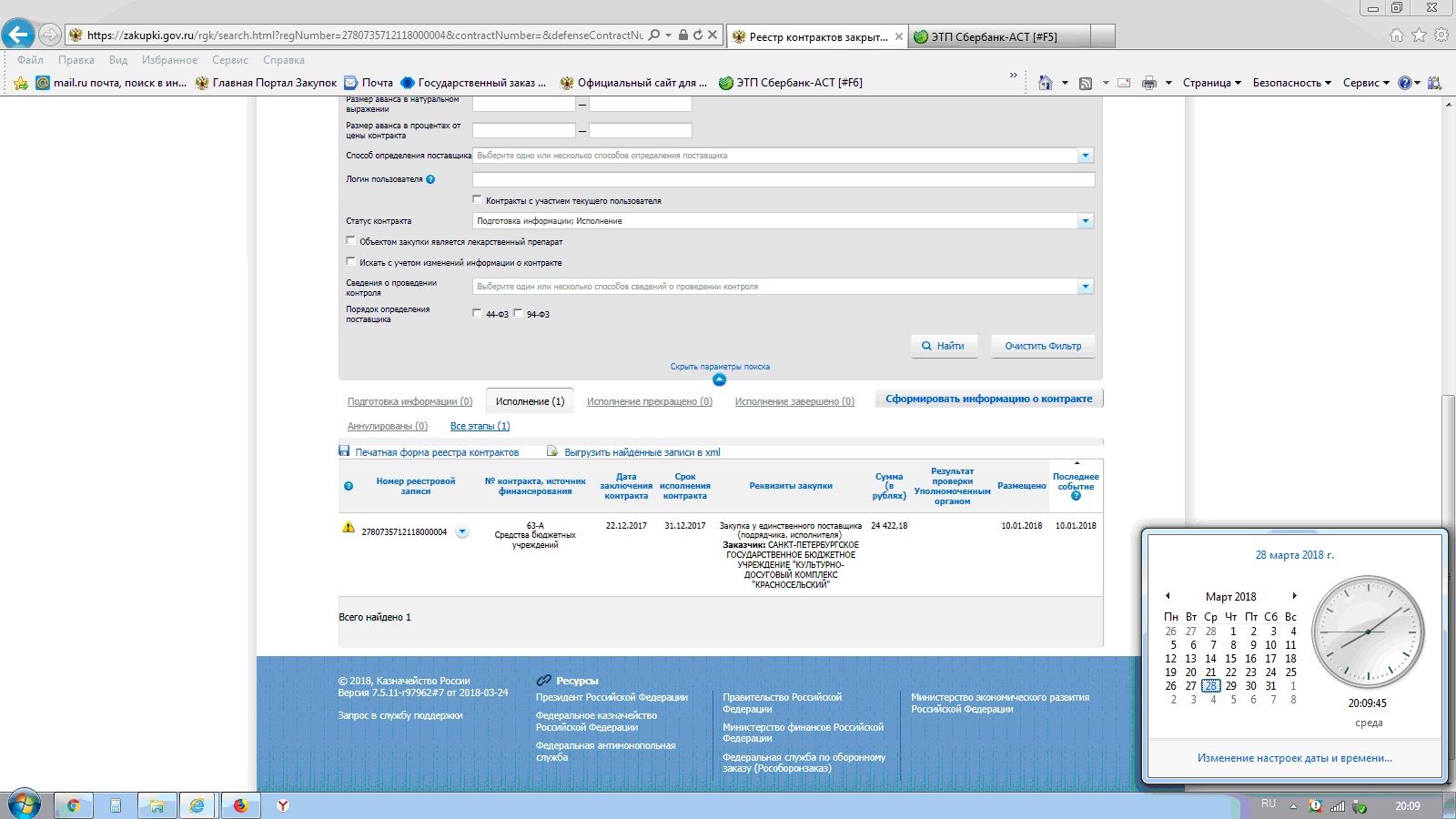Click the Логин пользователя input field
The image size is (1456, 819).
(x=784, y=179)
